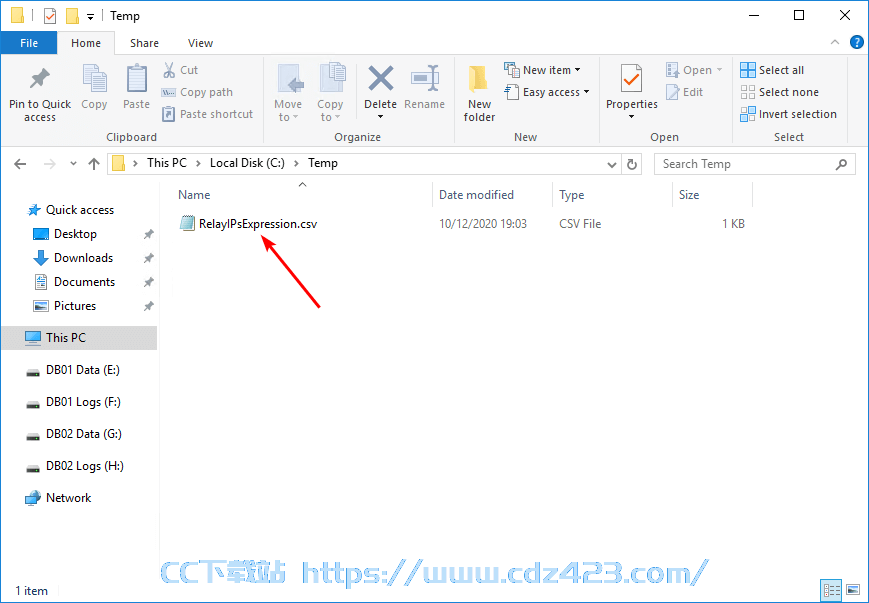
Task: Open Help via the question mark icon
Action: click(x=857, y=42)
